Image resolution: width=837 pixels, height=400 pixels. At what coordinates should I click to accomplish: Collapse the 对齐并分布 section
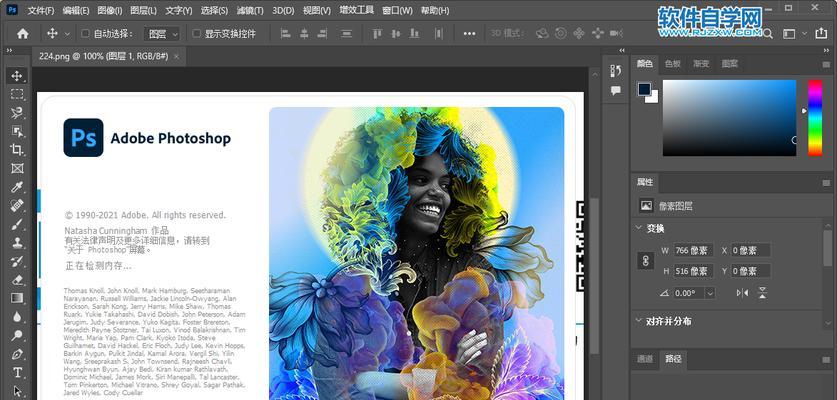(638, 321)
